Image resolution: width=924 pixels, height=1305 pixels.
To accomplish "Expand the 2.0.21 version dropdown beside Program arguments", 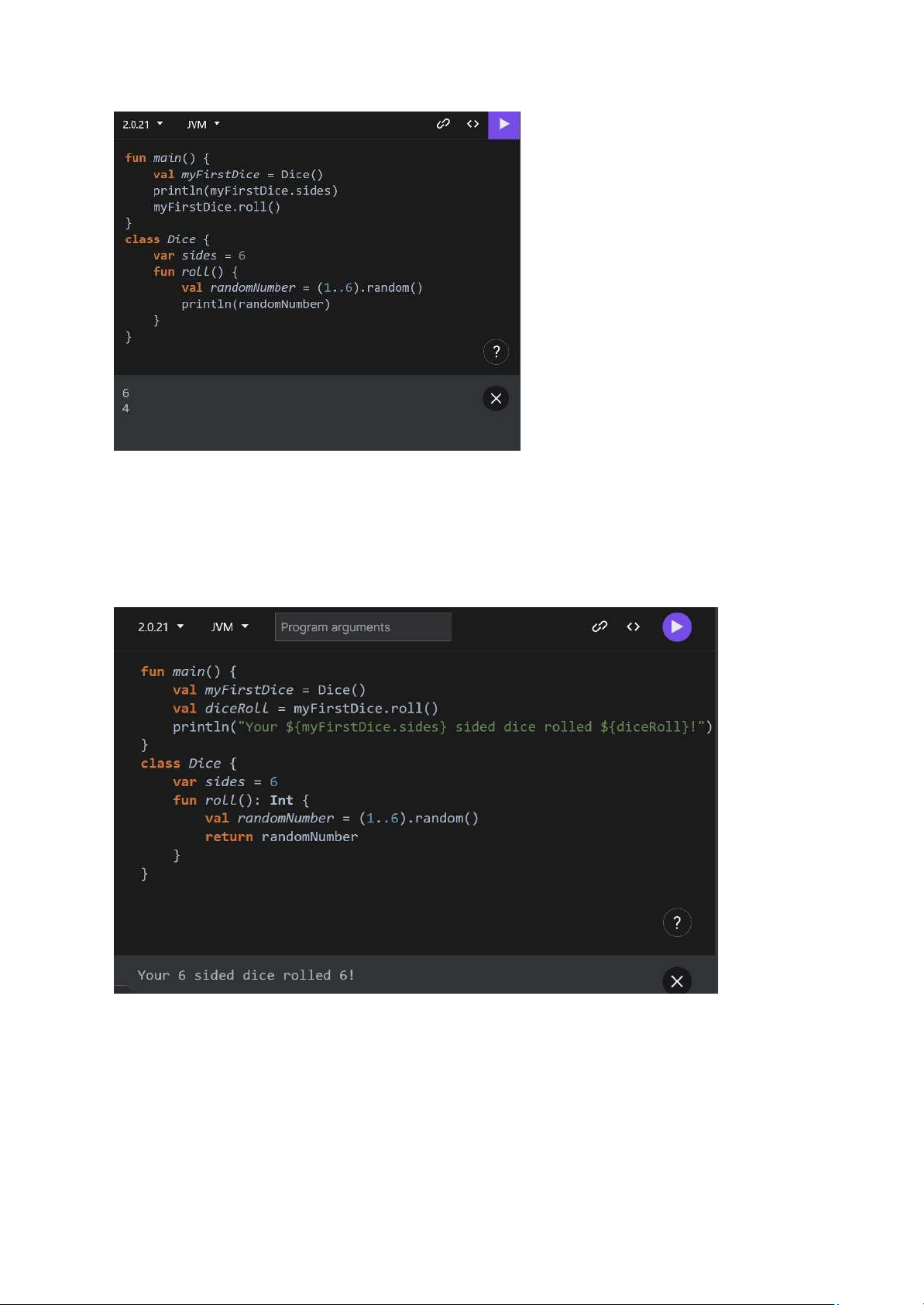I will [x=160, y=627].
